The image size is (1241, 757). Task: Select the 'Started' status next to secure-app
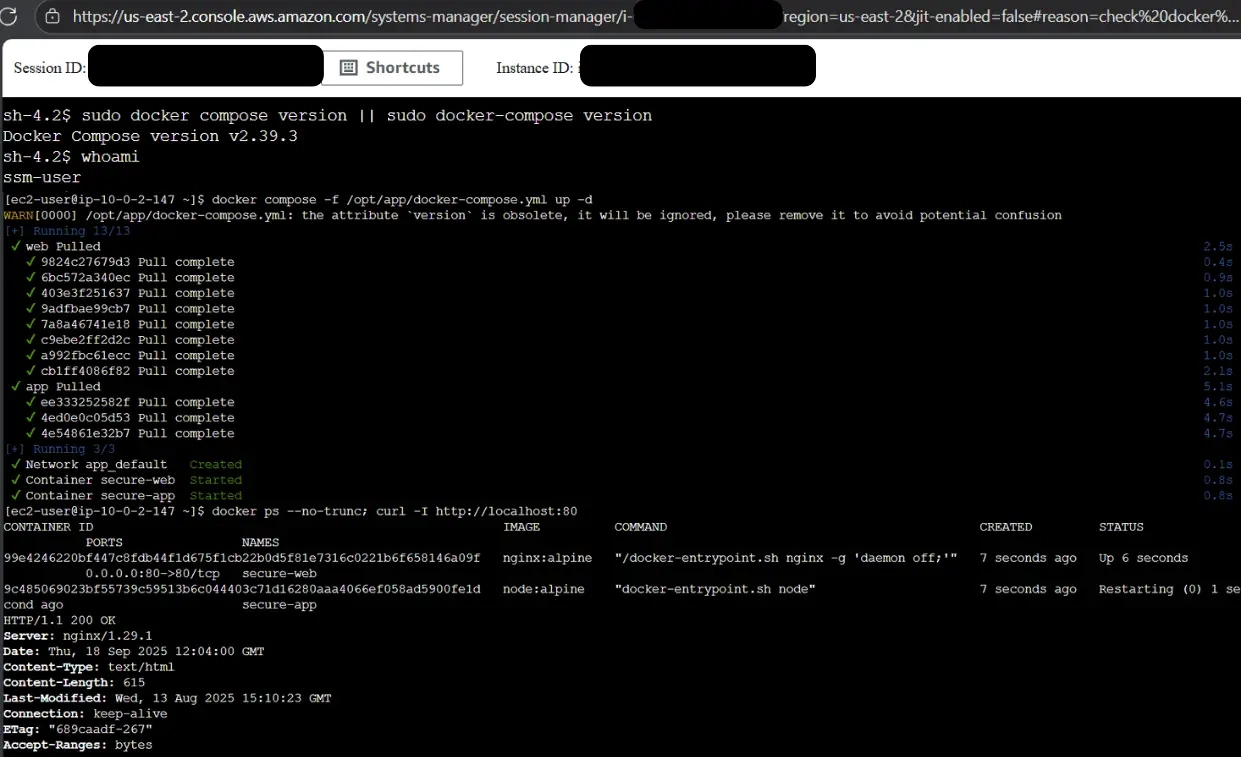(x=215, y=495)
